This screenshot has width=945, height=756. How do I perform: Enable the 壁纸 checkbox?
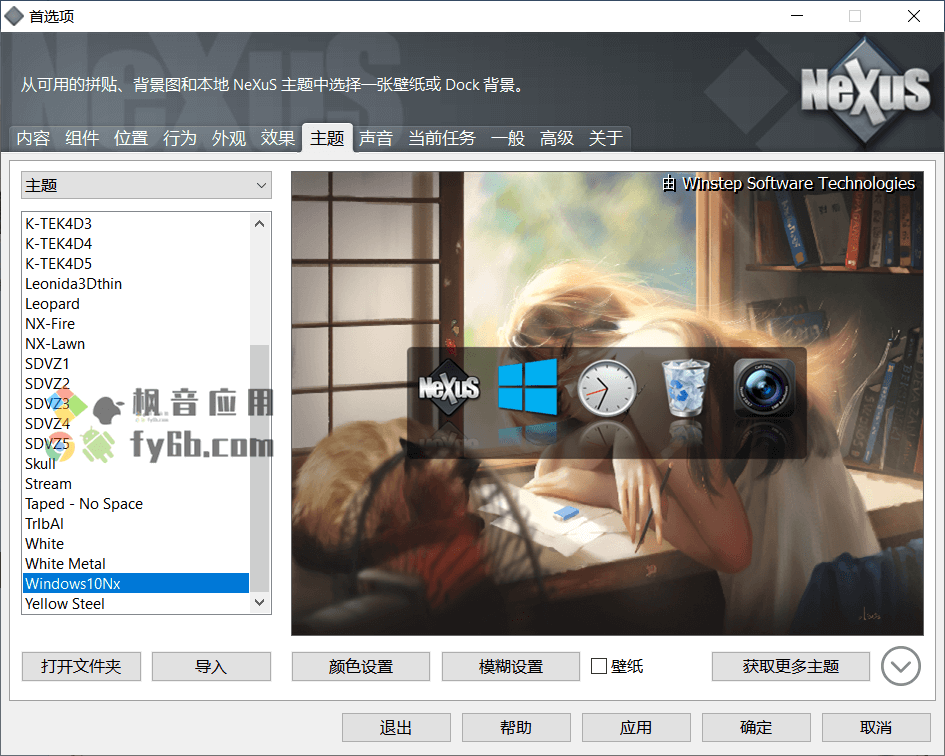pyautogui.click(x=598, y=666)
